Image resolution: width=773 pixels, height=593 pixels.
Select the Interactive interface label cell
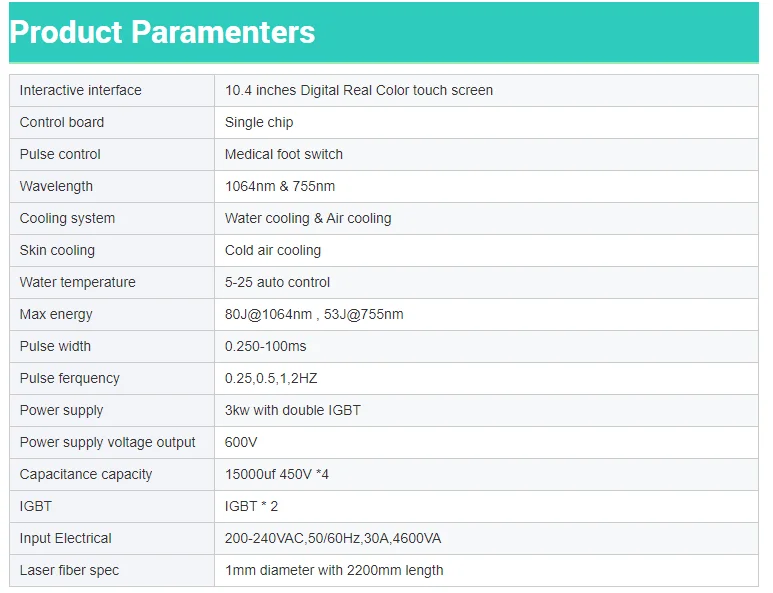pos(81,90)
